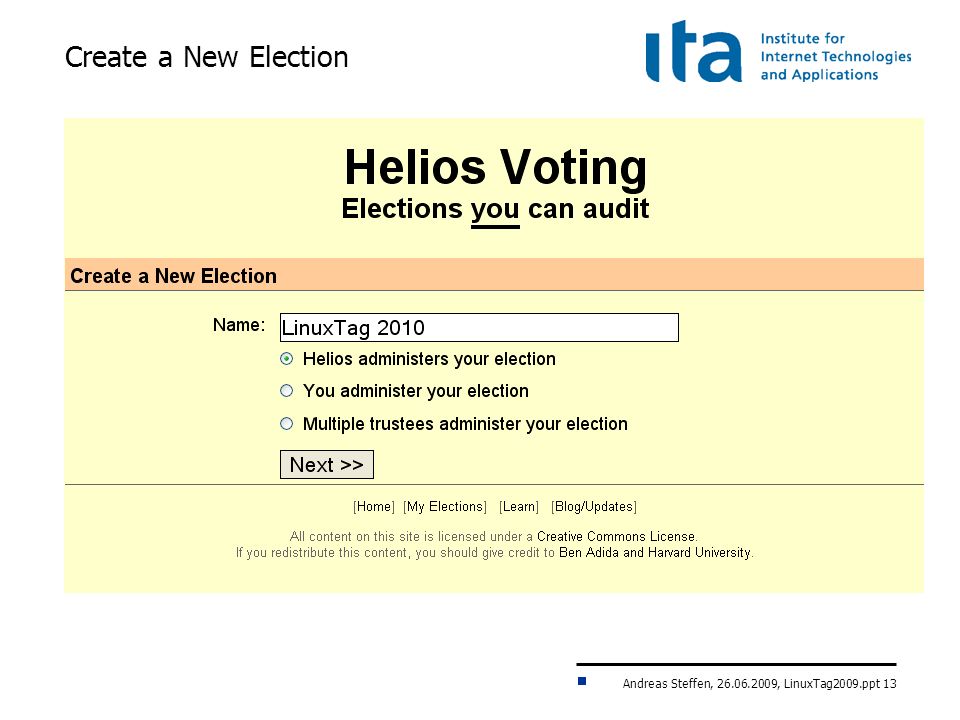Click Ben Adida and Harvard University link
The width and height of the screenshot is (960, 720).
click(654, 552)
